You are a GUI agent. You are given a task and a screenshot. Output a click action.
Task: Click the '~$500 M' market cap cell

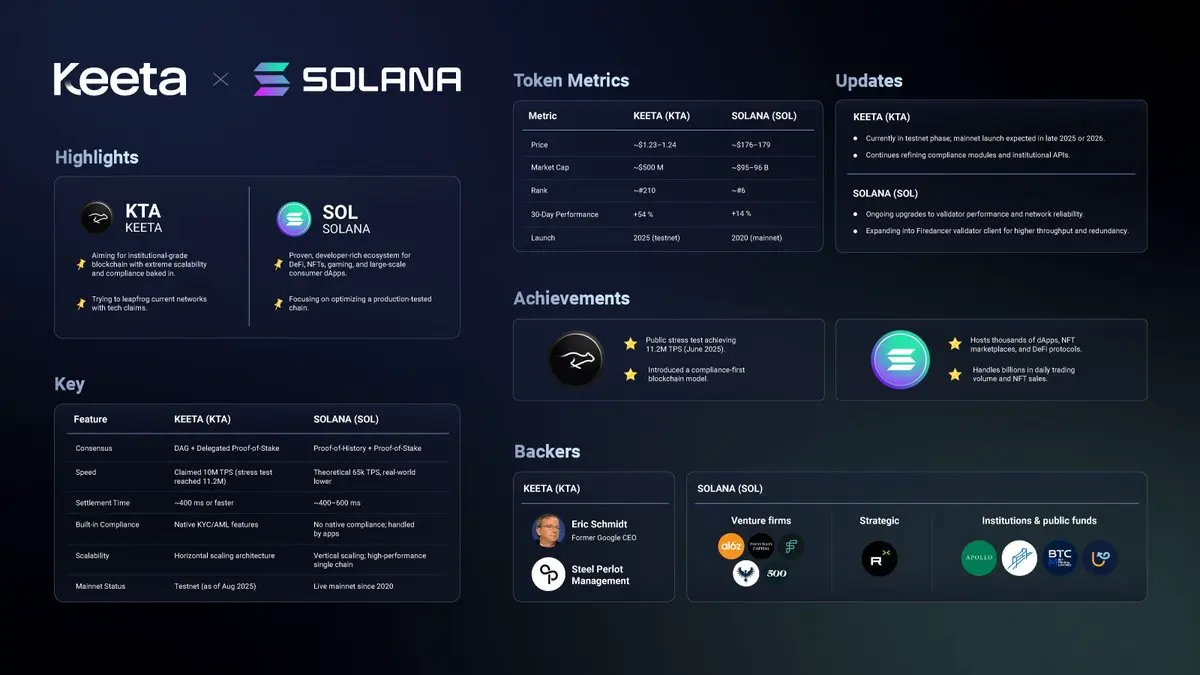(x=648, y=167)
